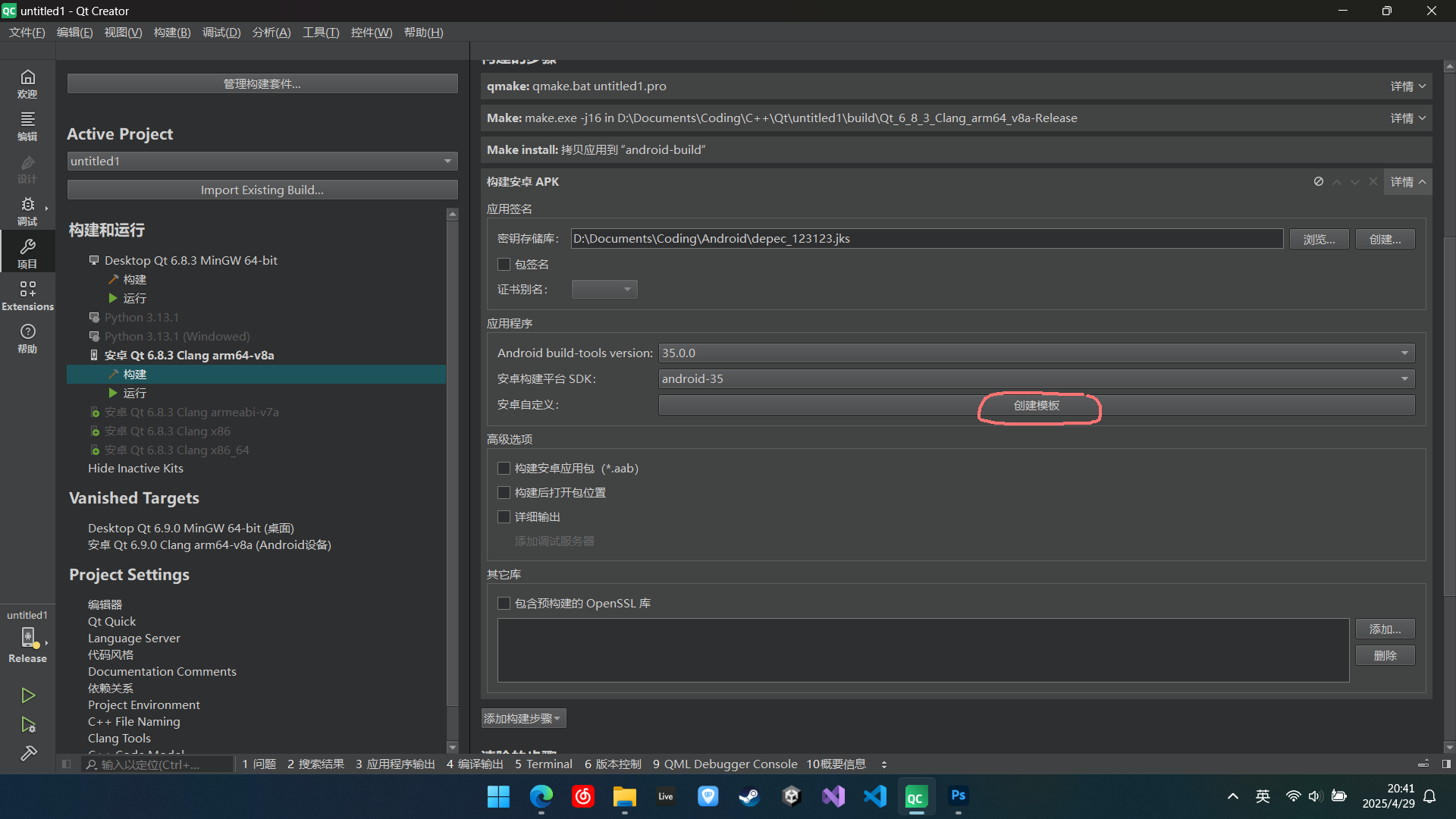This screenshot has height=819, width=1456.
Task: Expand qmake step 详情
Action: click(x=1407, y=86)
